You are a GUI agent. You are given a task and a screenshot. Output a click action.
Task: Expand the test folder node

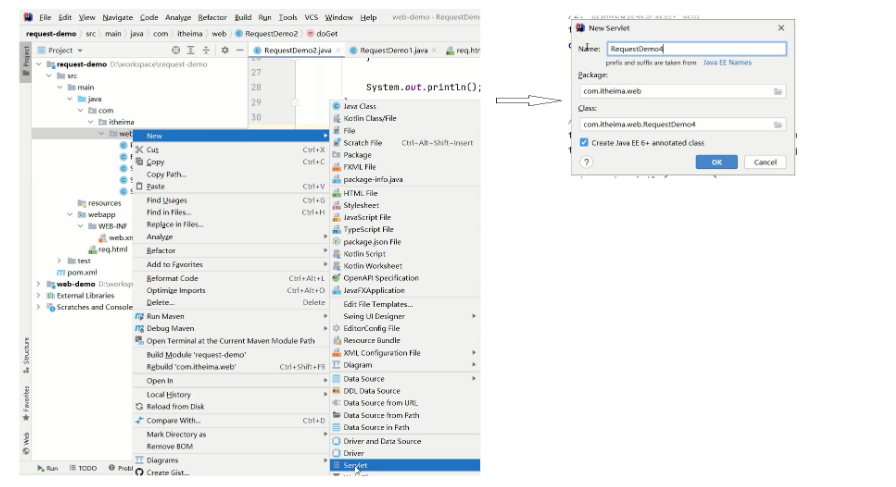pos(59,261)
